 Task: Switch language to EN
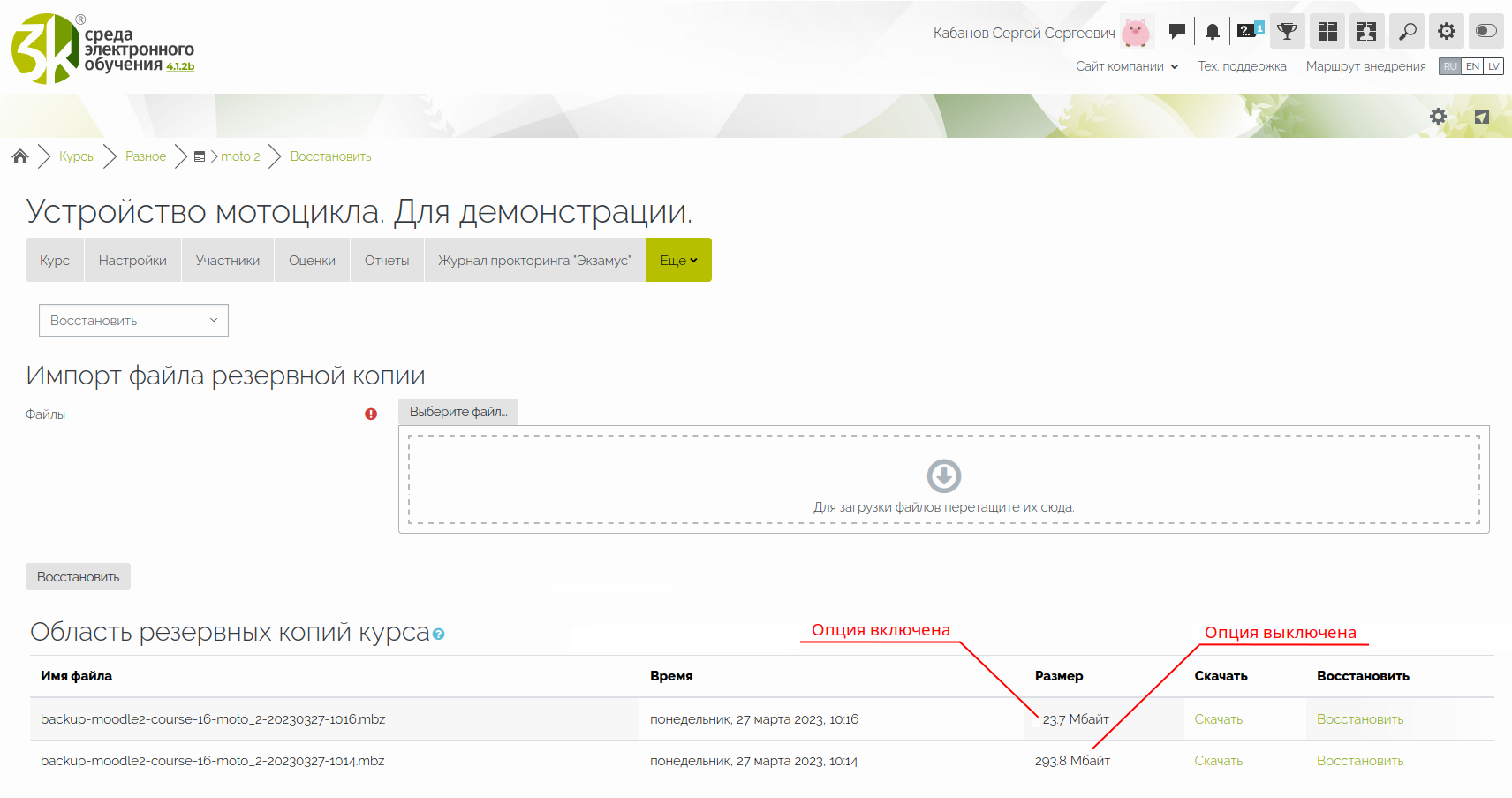pyautogui.click(x=1472, y=66)
